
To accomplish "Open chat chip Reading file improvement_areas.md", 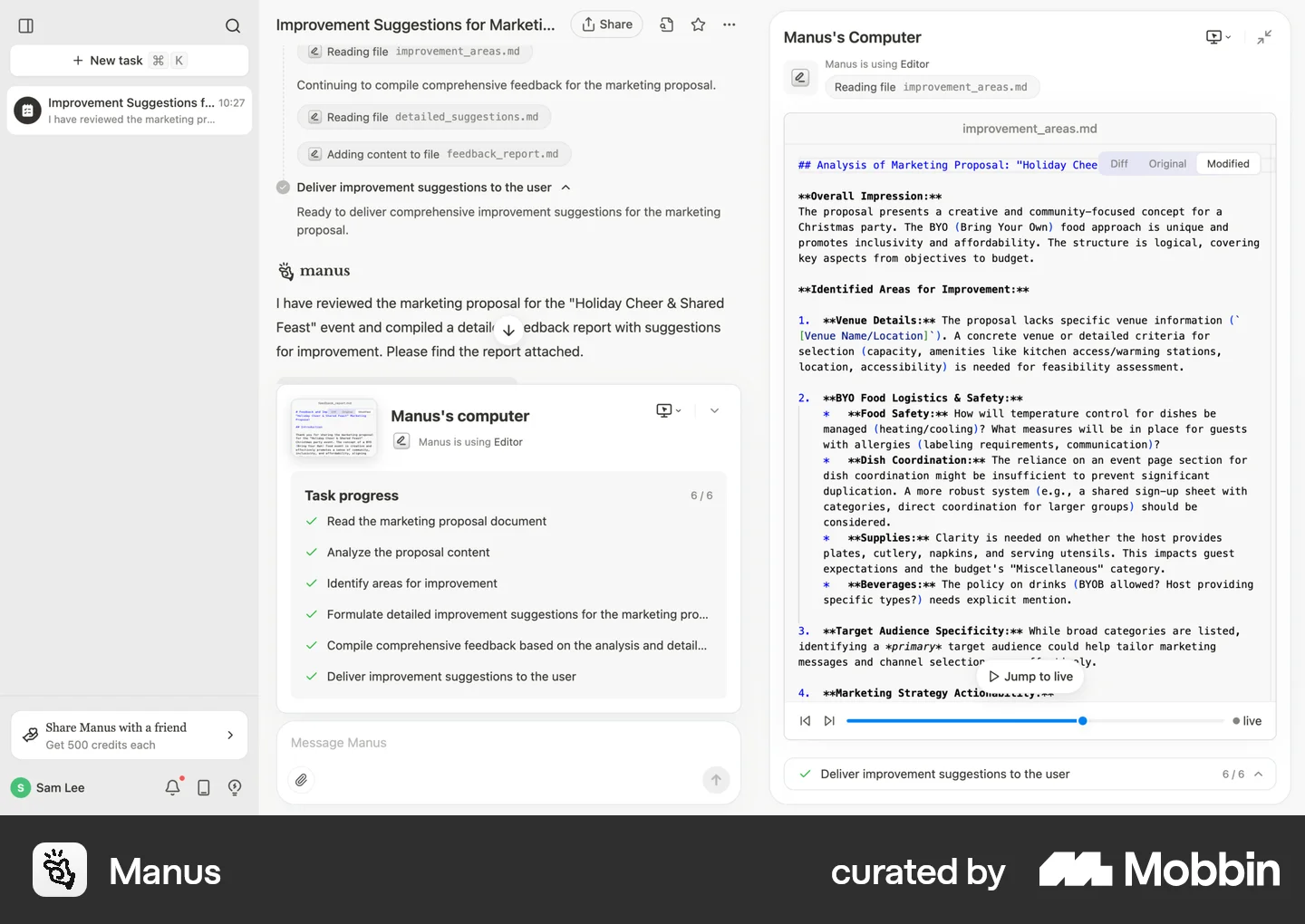I will pos(415,52).
